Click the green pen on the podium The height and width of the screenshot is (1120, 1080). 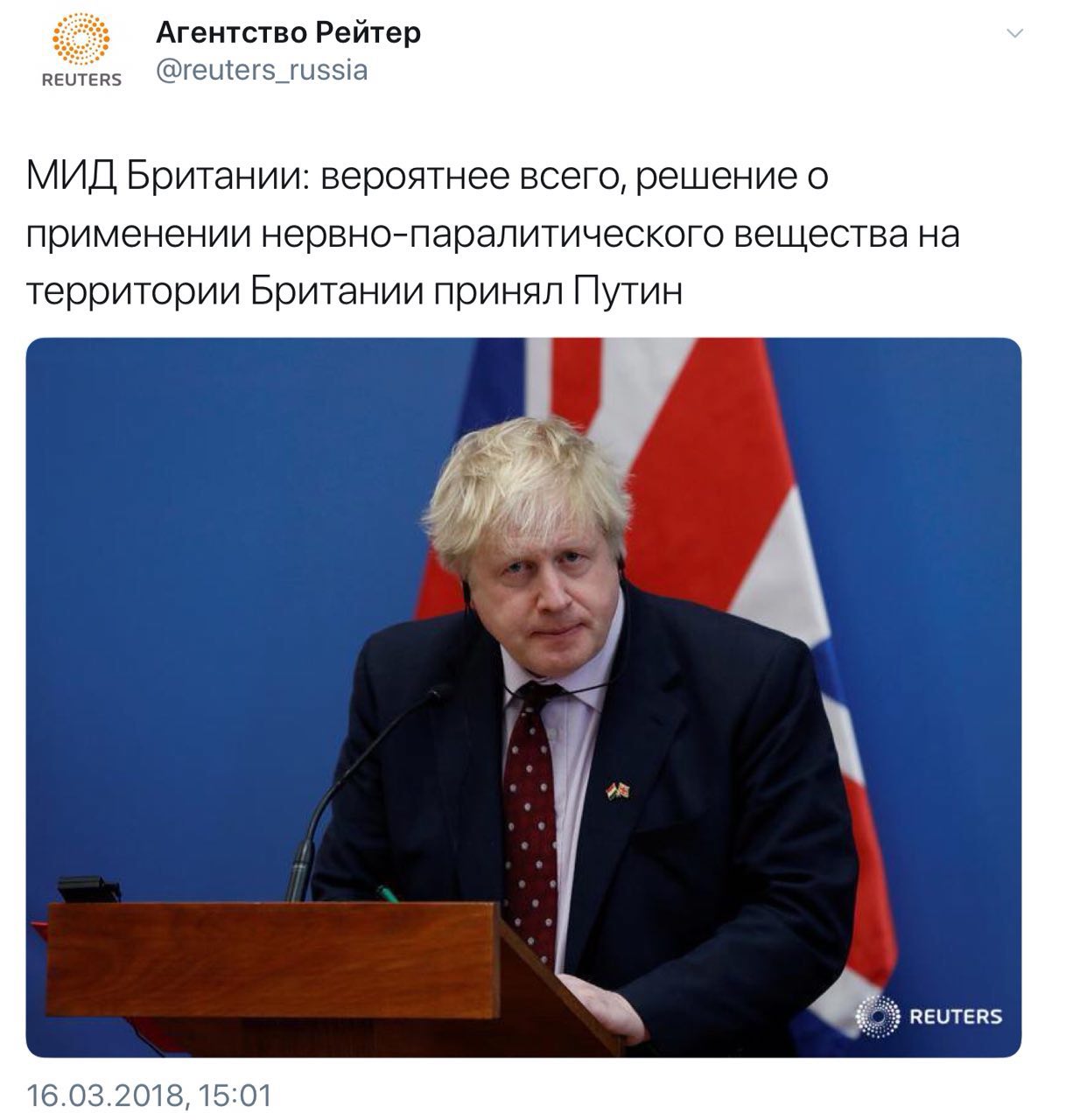388,894
